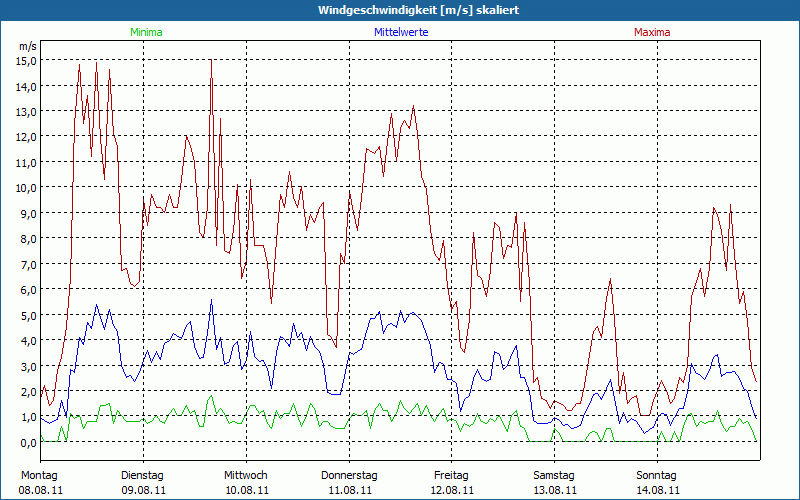Click the 14,0 y-axis value
Viewport: 800px width, 500px height.
[x=28, y=86]
